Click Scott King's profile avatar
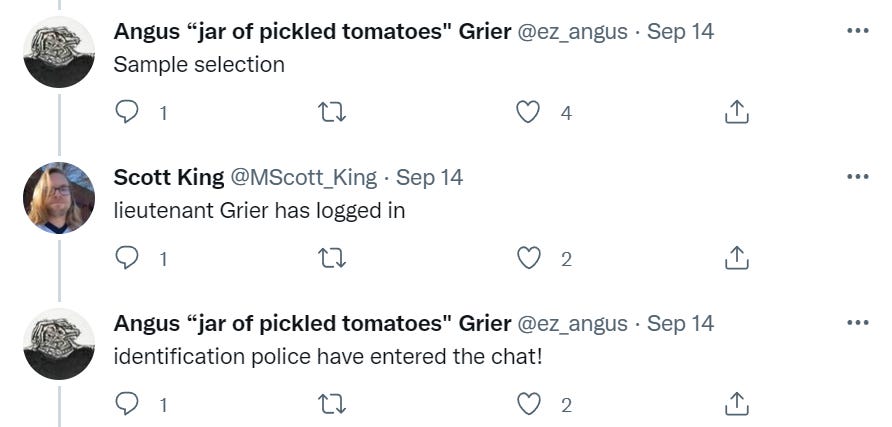 pyautogui.click(x=59, y=198)
